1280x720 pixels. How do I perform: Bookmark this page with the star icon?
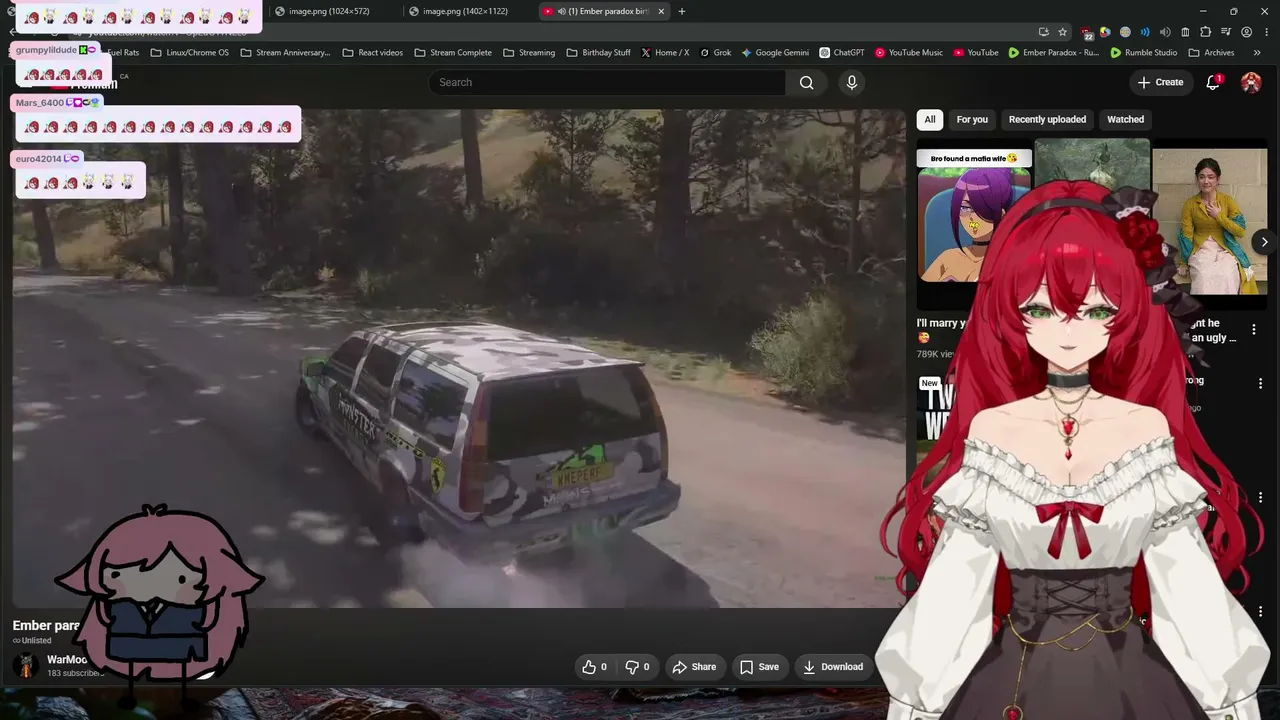coord(1063,32)
